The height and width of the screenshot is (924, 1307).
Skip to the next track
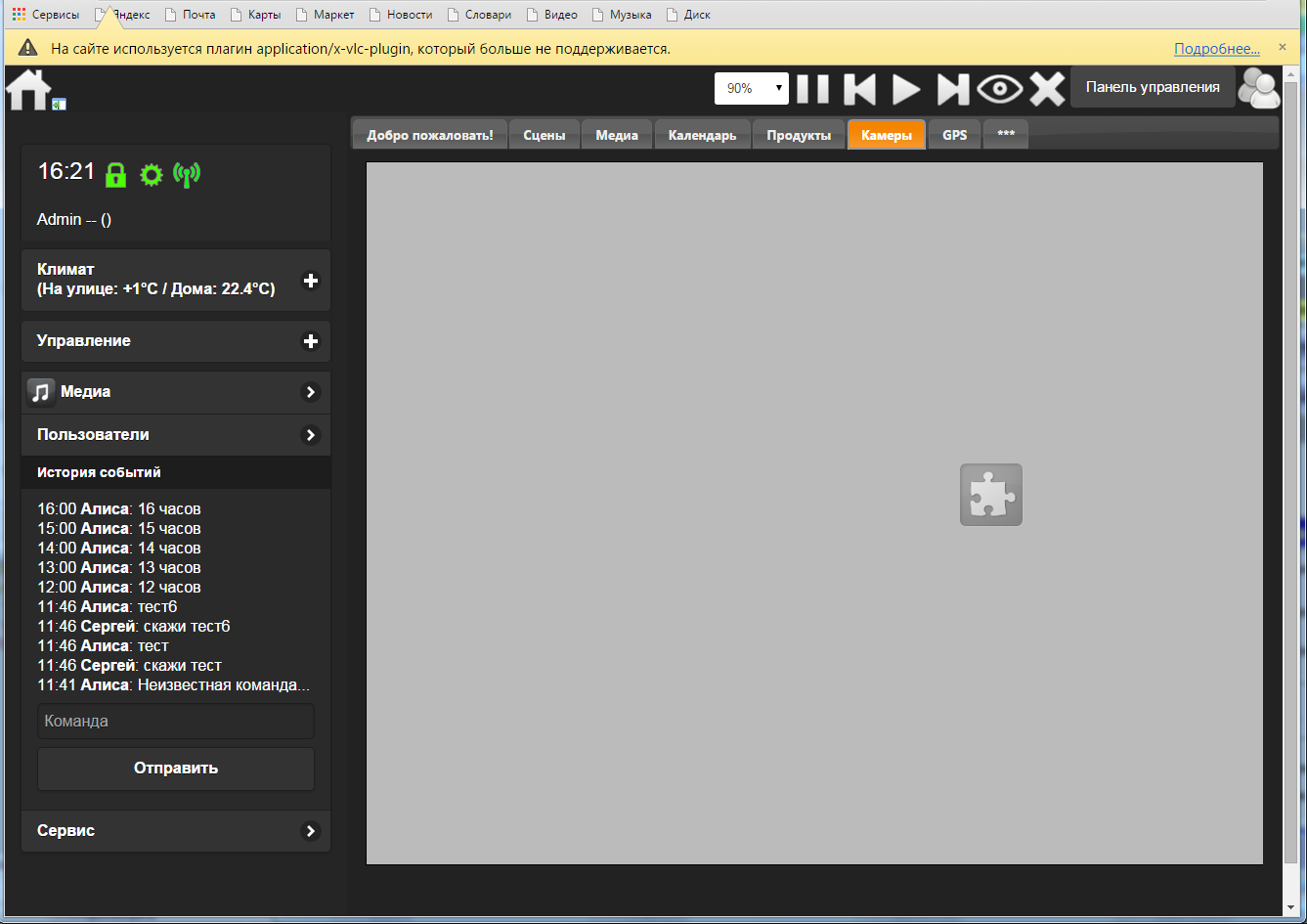(x=952, y=89)
